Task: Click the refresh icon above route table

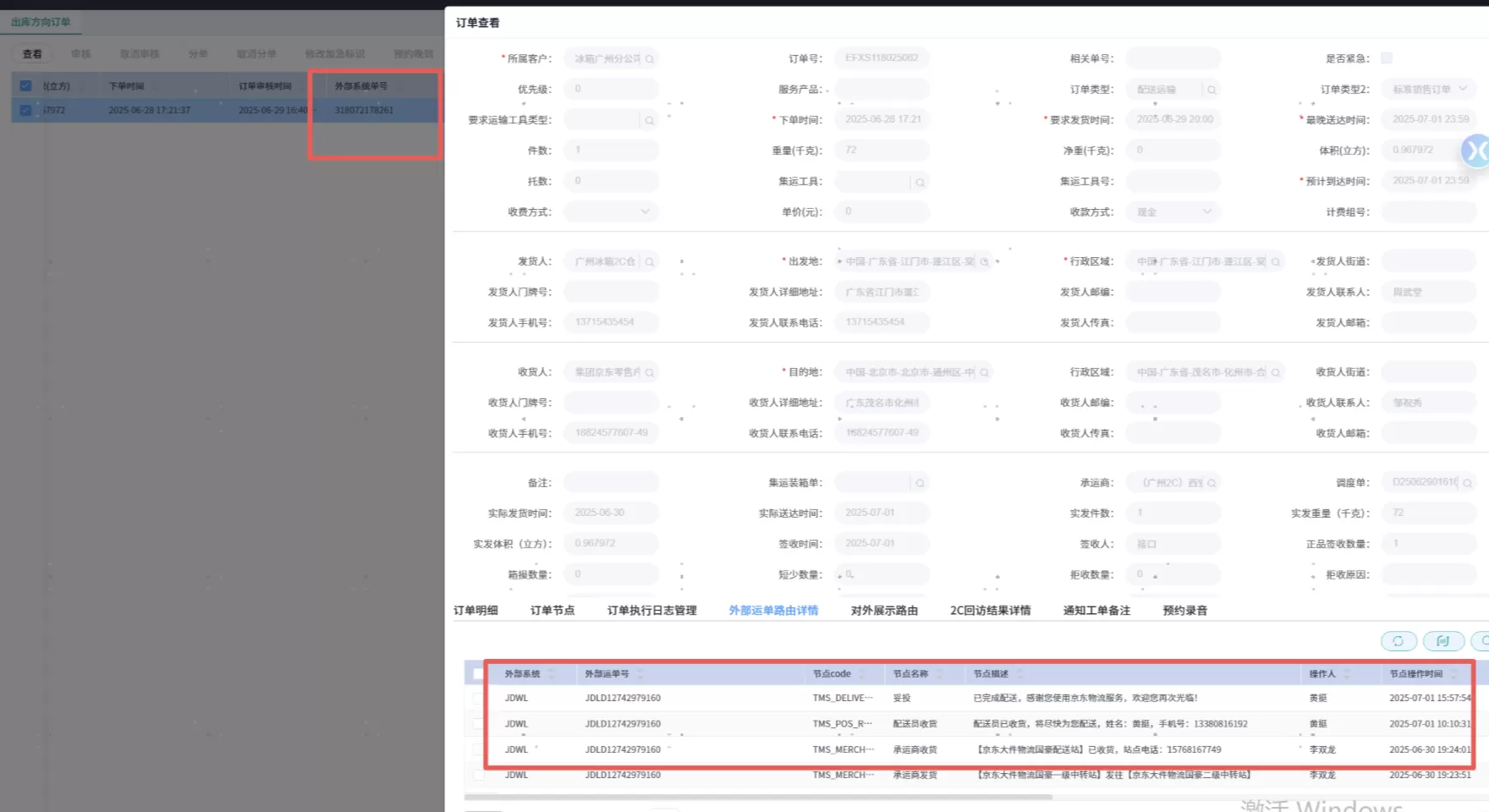Action: tap(1398, 641)
